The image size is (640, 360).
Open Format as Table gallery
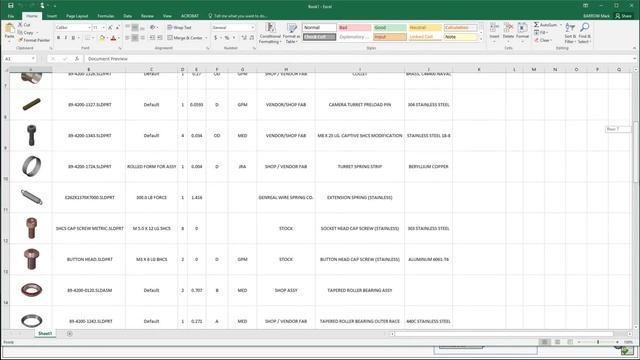[x=291, y=33]
